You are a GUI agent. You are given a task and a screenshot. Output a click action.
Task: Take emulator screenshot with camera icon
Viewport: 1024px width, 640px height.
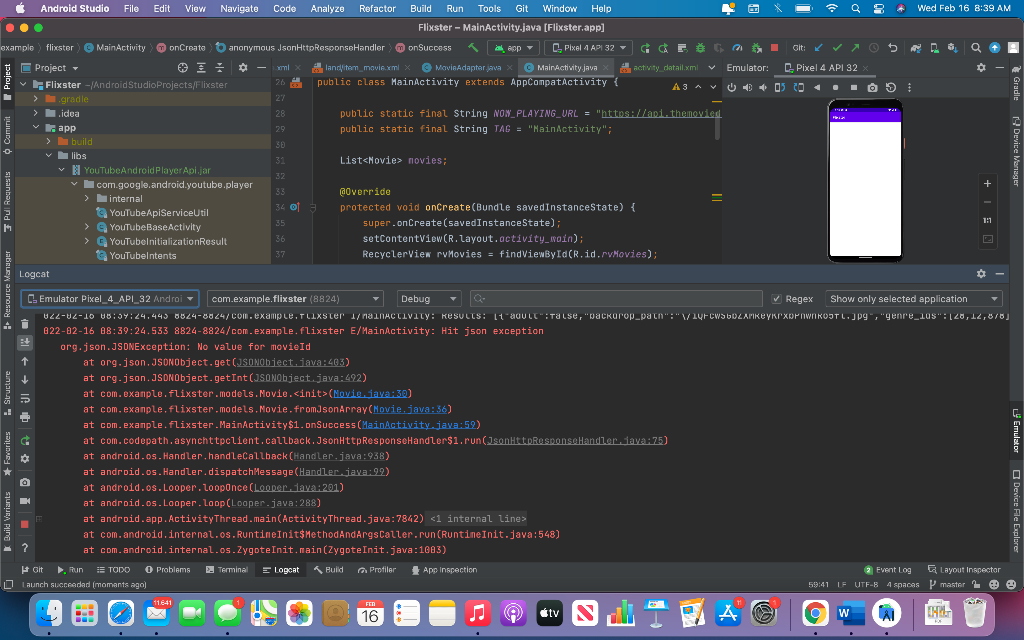872,88
